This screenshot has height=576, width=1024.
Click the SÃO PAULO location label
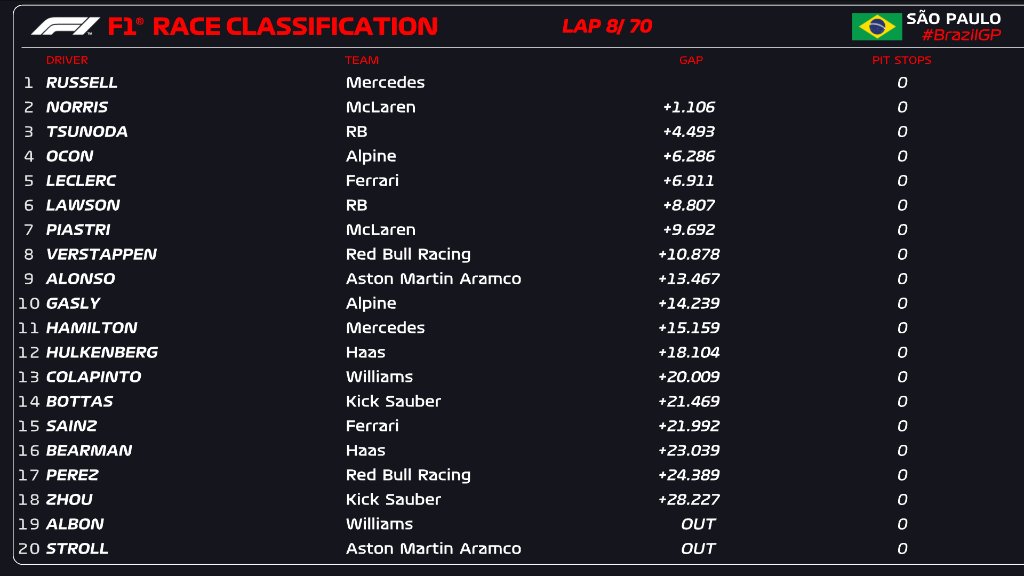953,19
